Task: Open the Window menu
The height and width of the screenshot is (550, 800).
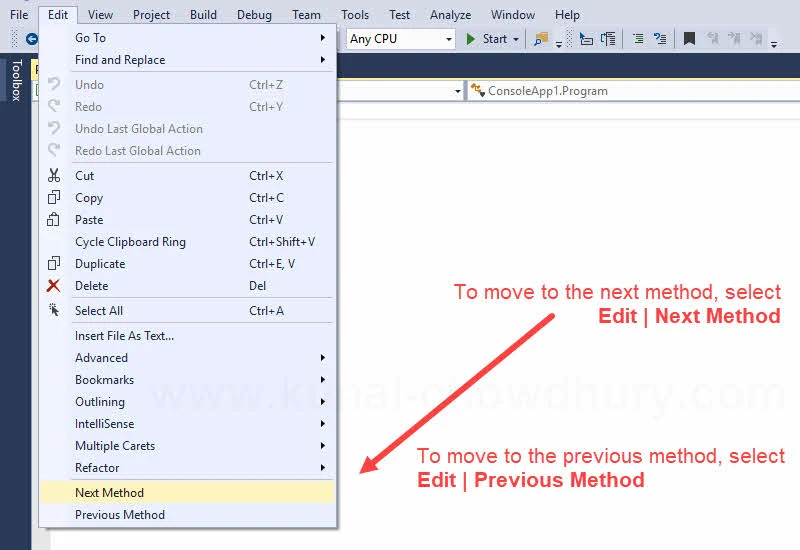Action: 513,15
